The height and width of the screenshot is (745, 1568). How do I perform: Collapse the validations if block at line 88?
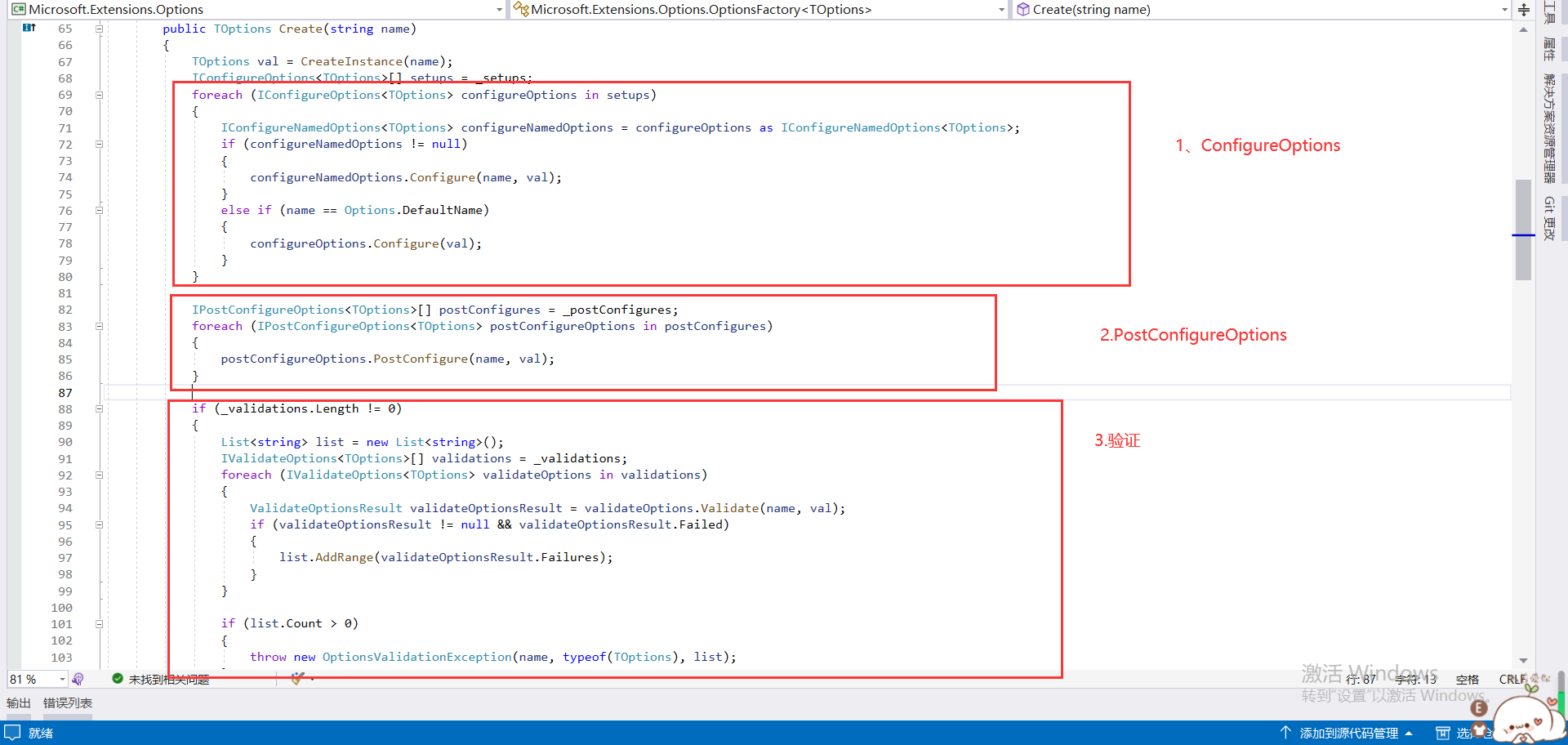100,409
